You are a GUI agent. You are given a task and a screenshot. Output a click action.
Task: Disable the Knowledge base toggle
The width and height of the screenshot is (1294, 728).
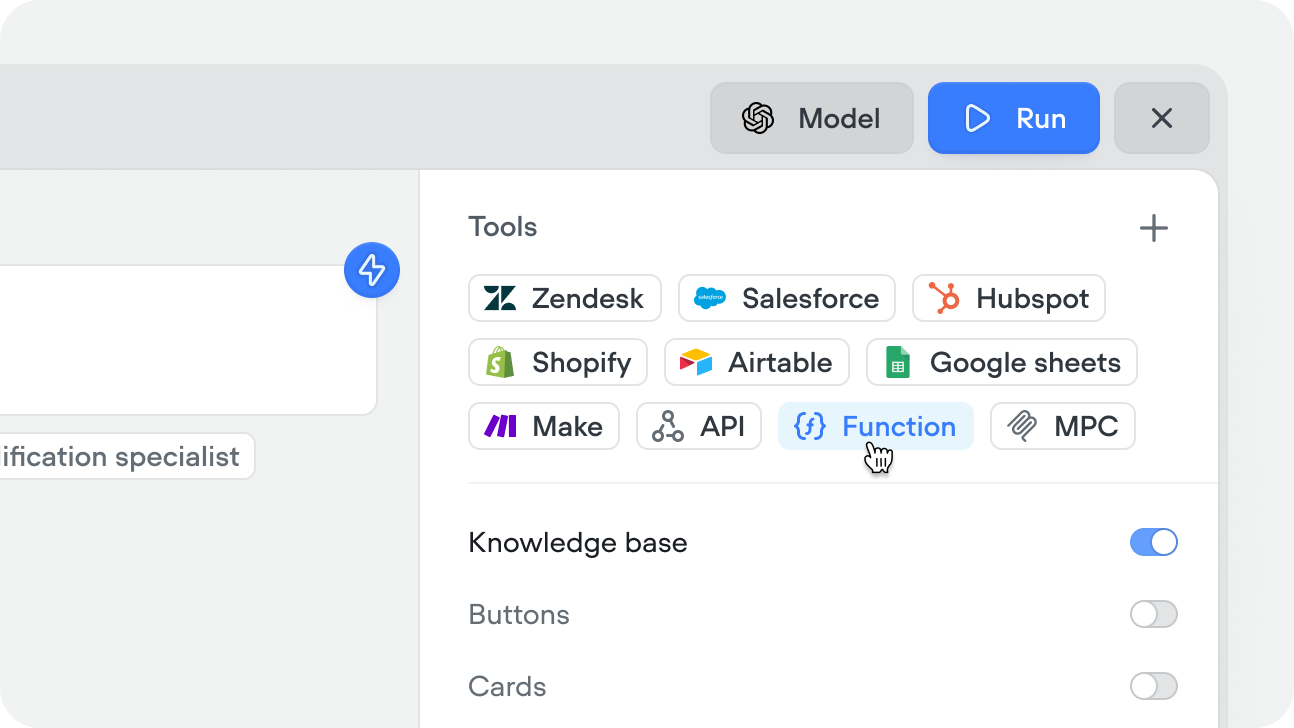(x=1153, y=542)
